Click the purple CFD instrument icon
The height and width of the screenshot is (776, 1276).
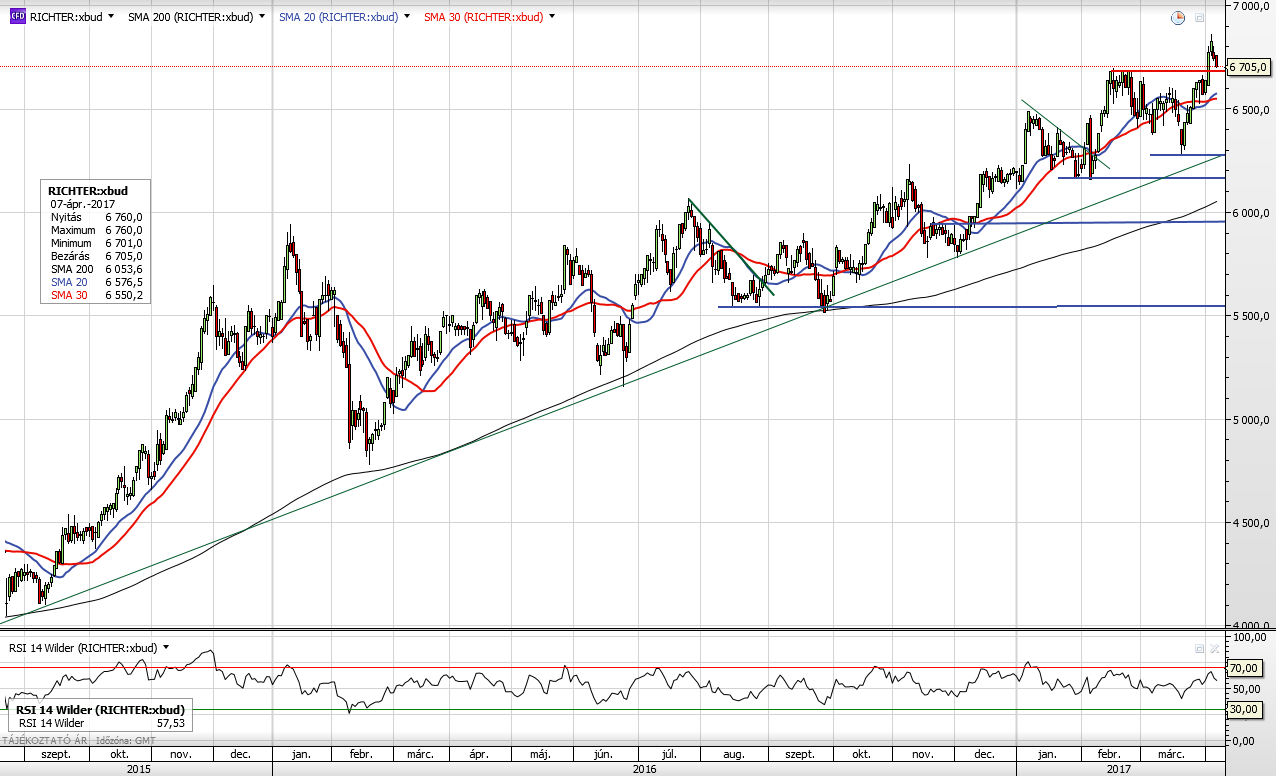click(x=17, y=17)
